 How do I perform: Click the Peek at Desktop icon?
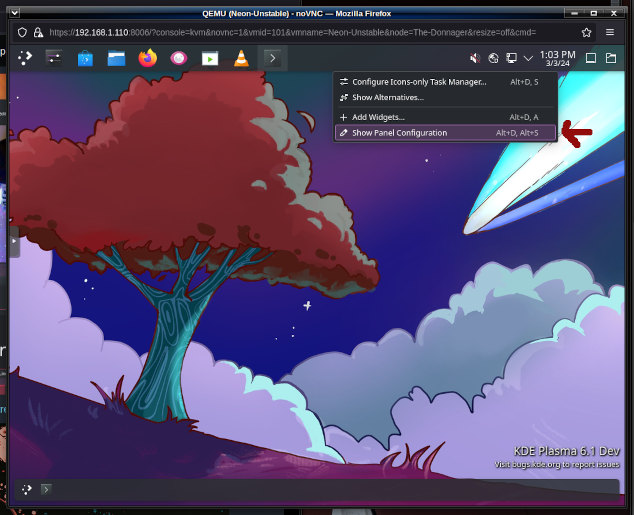591,58
